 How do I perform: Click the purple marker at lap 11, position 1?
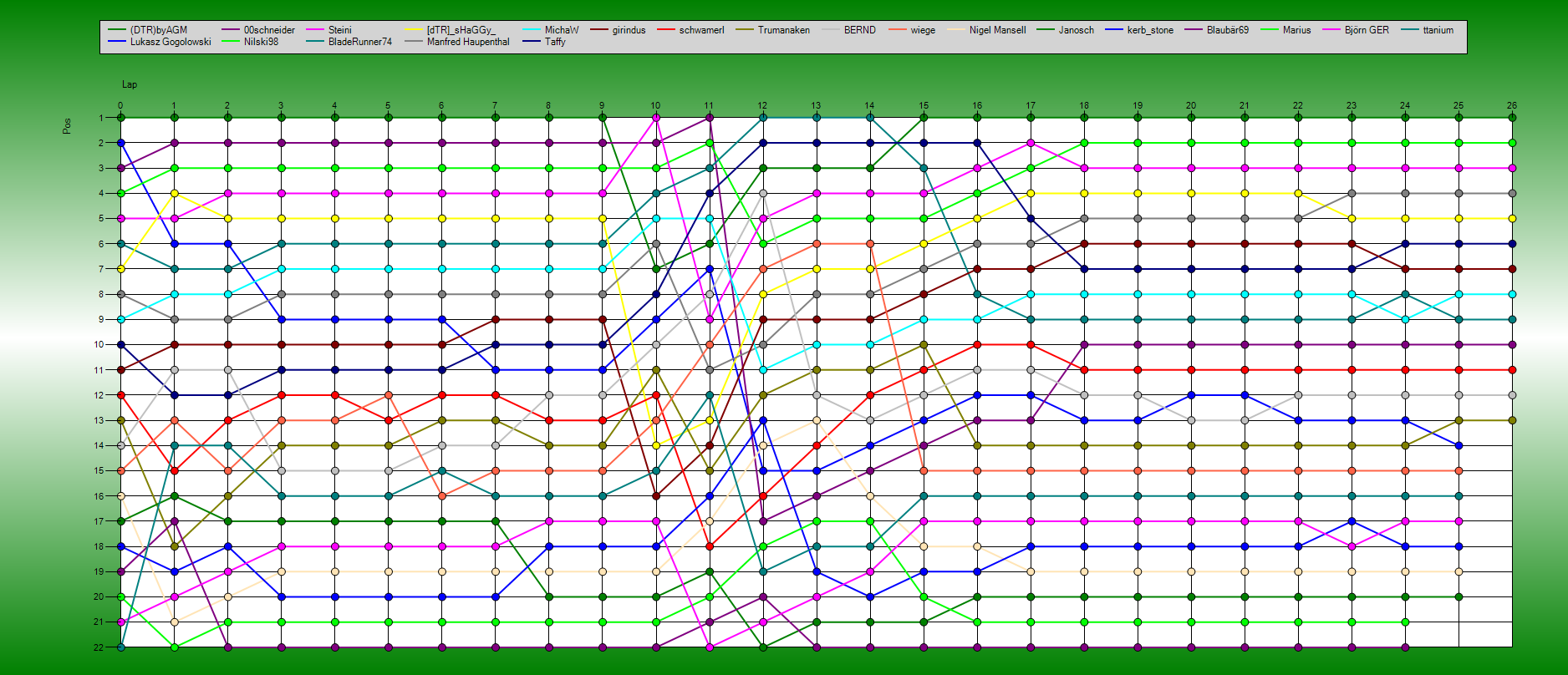point(710,118)
